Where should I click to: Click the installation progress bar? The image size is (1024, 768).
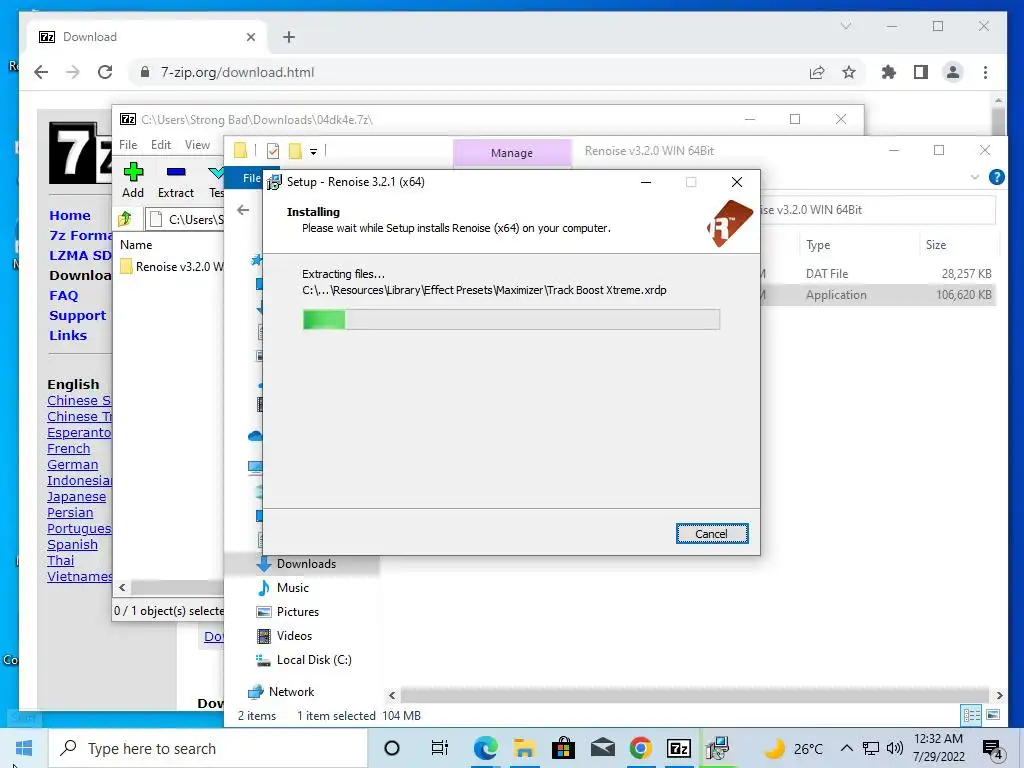[x=511, y=319]
